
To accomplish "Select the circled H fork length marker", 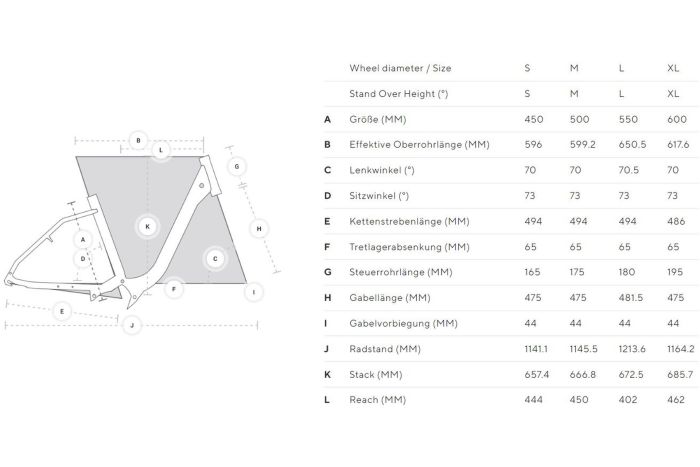I will pyautogui.click(x=259, y=229).
